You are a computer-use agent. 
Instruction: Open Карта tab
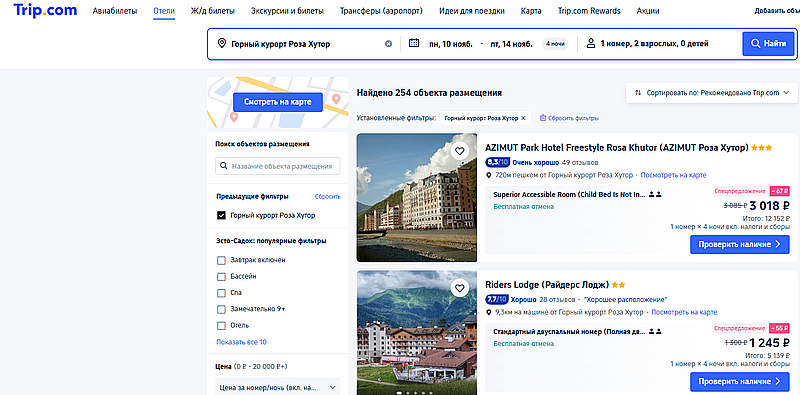[x=531, y=11]
